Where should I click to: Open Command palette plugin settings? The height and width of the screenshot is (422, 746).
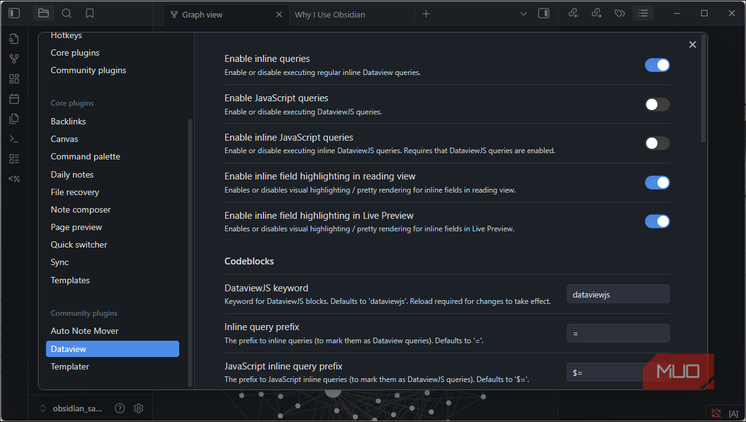click(86, 157)
